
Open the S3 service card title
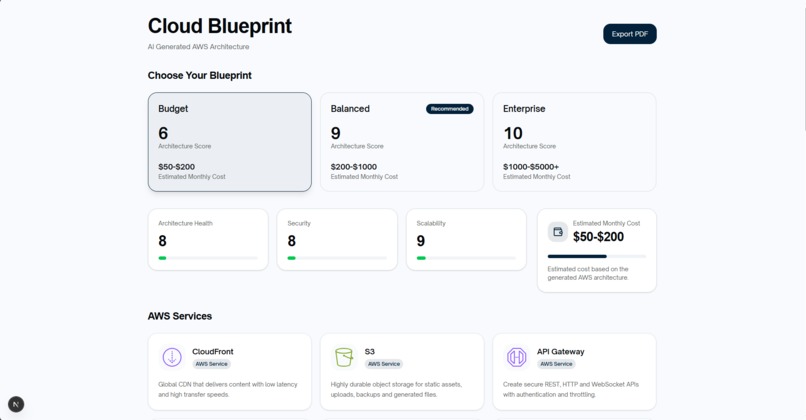(370, 352)
